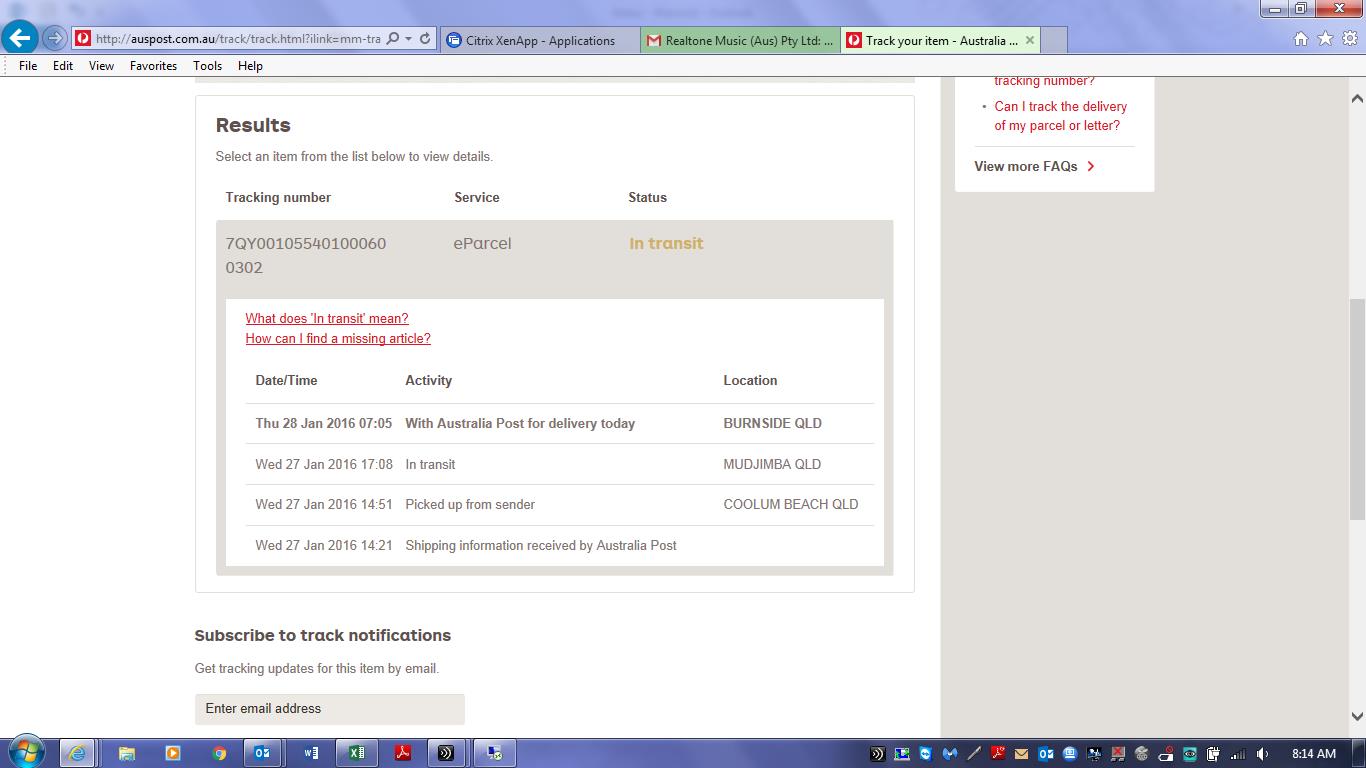The image size is (1366, 768).
Task: Click the browser Back arrow button
Action: [20, 39]
